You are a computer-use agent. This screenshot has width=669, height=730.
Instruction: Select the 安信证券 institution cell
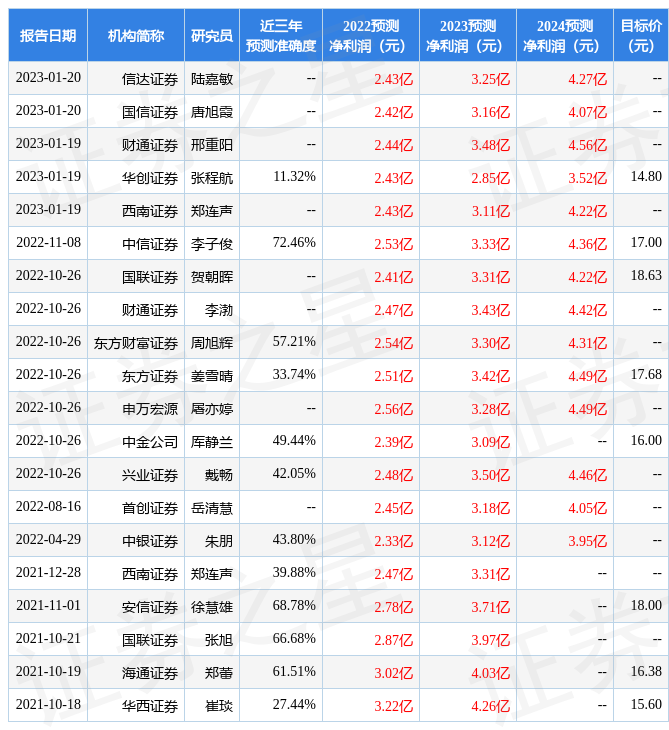(x=150, y=608)
